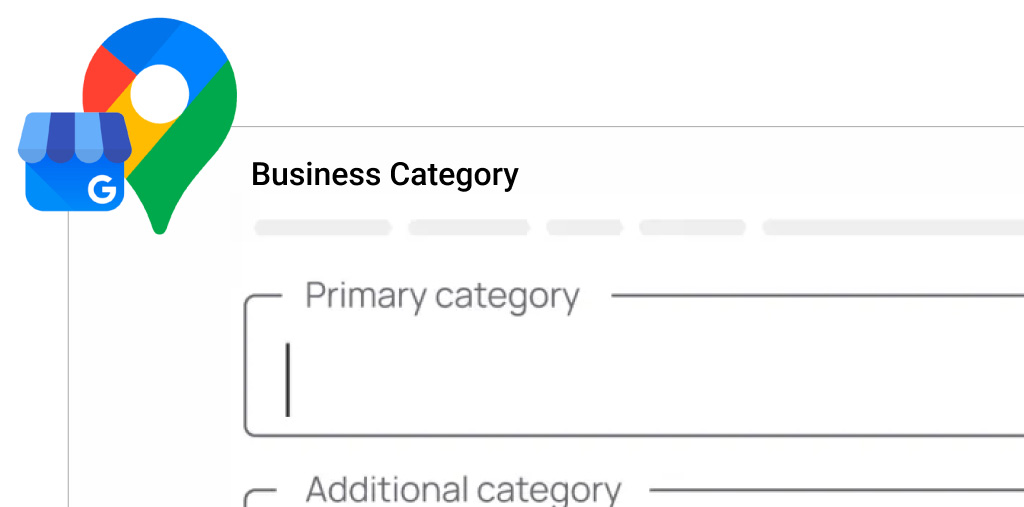Select the fourth gray placeholder bar under heading
This screenshot has width=1024, height=507.
click(692, 228)
